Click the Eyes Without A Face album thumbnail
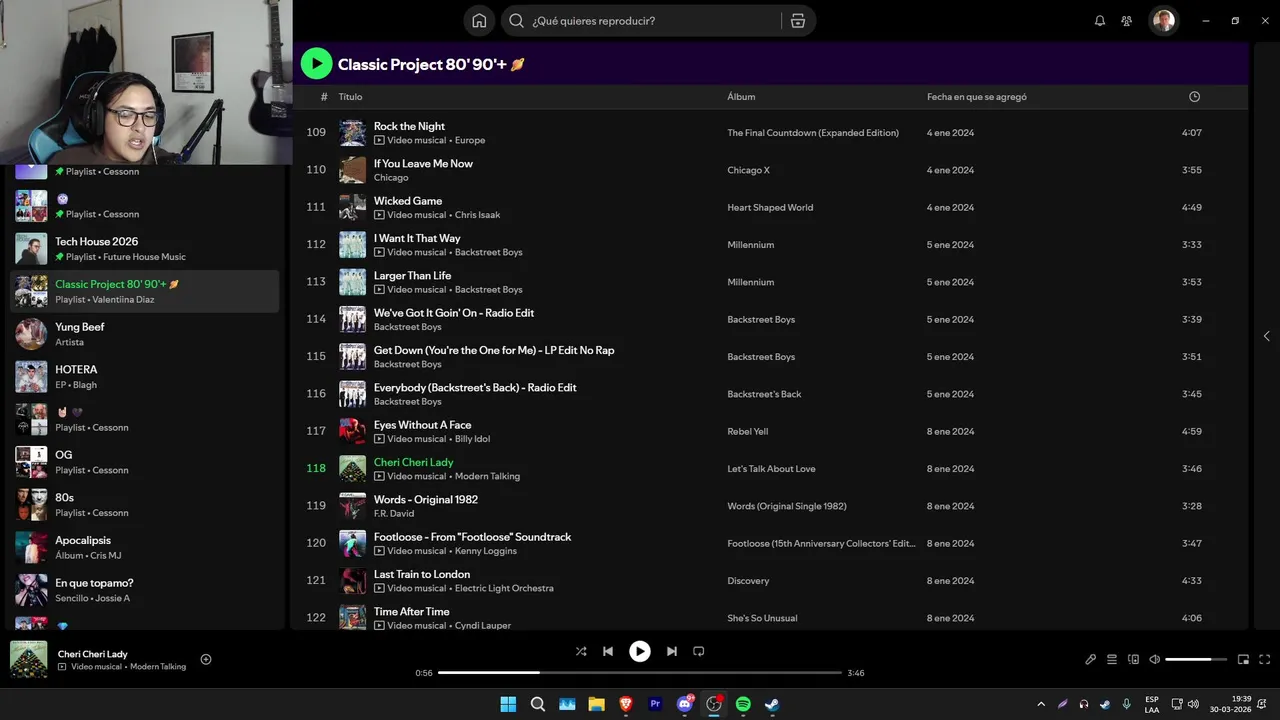Viewport: 1280px width, 720px height. click(352, 431)
